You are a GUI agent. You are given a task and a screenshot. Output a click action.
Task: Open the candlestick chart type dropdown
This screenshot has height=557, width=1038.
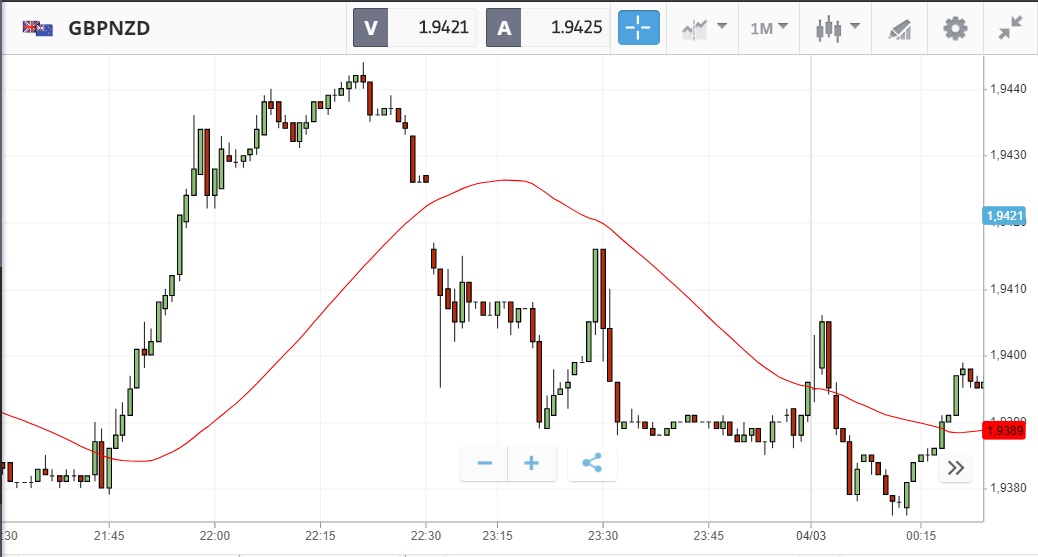coord(837,28)
